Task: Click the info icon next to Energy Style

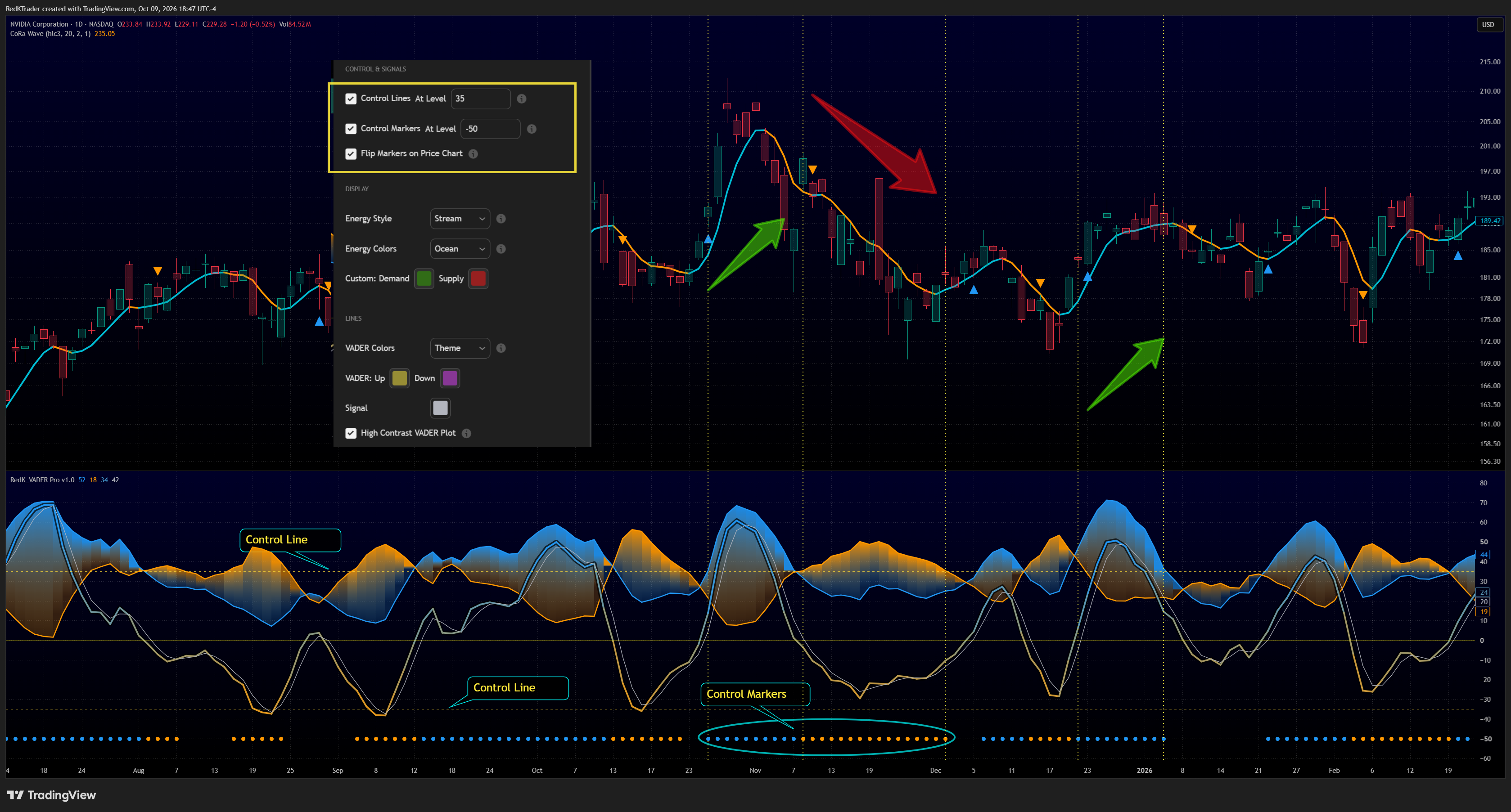Action: 501,219
